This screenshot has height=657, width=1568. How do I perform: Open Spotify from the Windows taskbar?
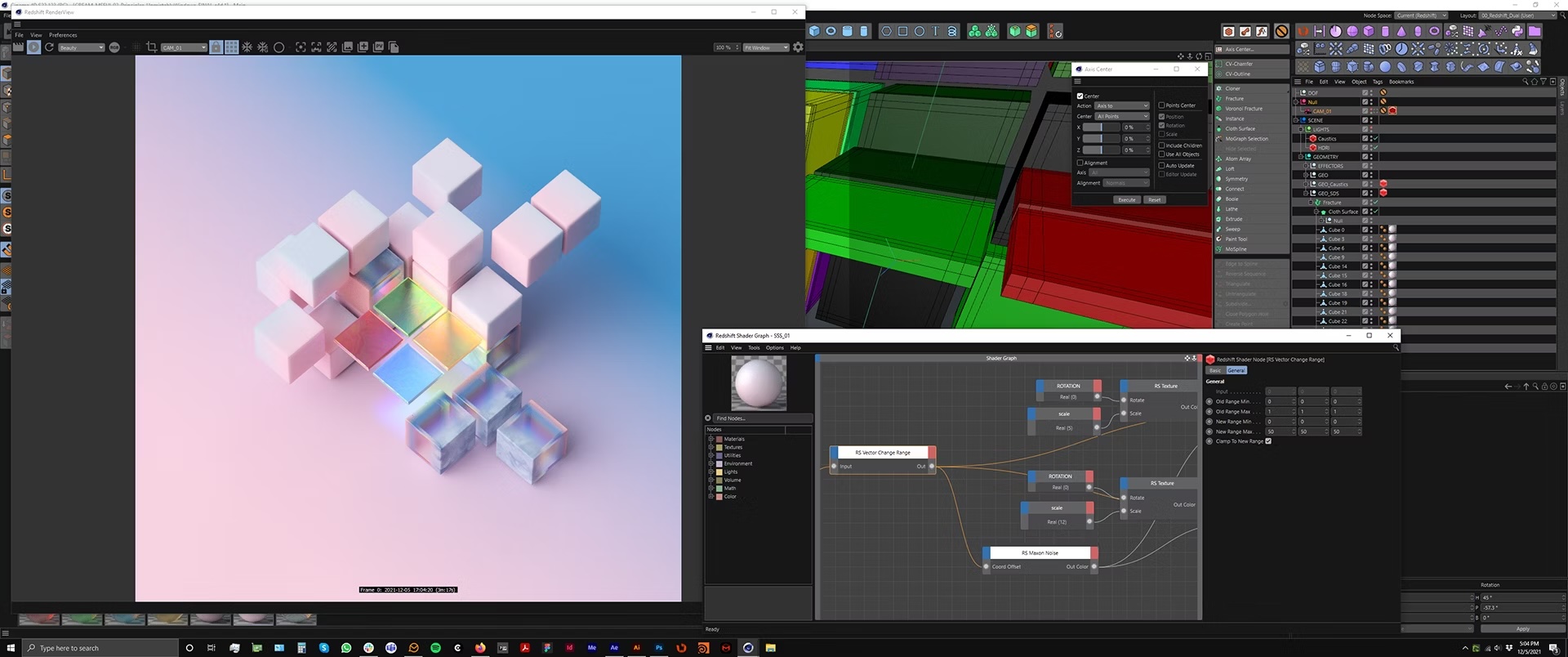tap(435, 648)
